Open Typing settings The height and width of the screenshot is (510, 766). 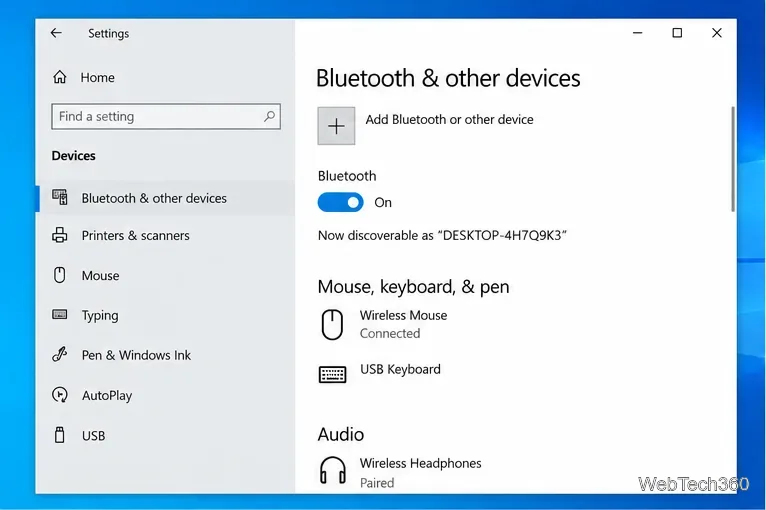165,315
